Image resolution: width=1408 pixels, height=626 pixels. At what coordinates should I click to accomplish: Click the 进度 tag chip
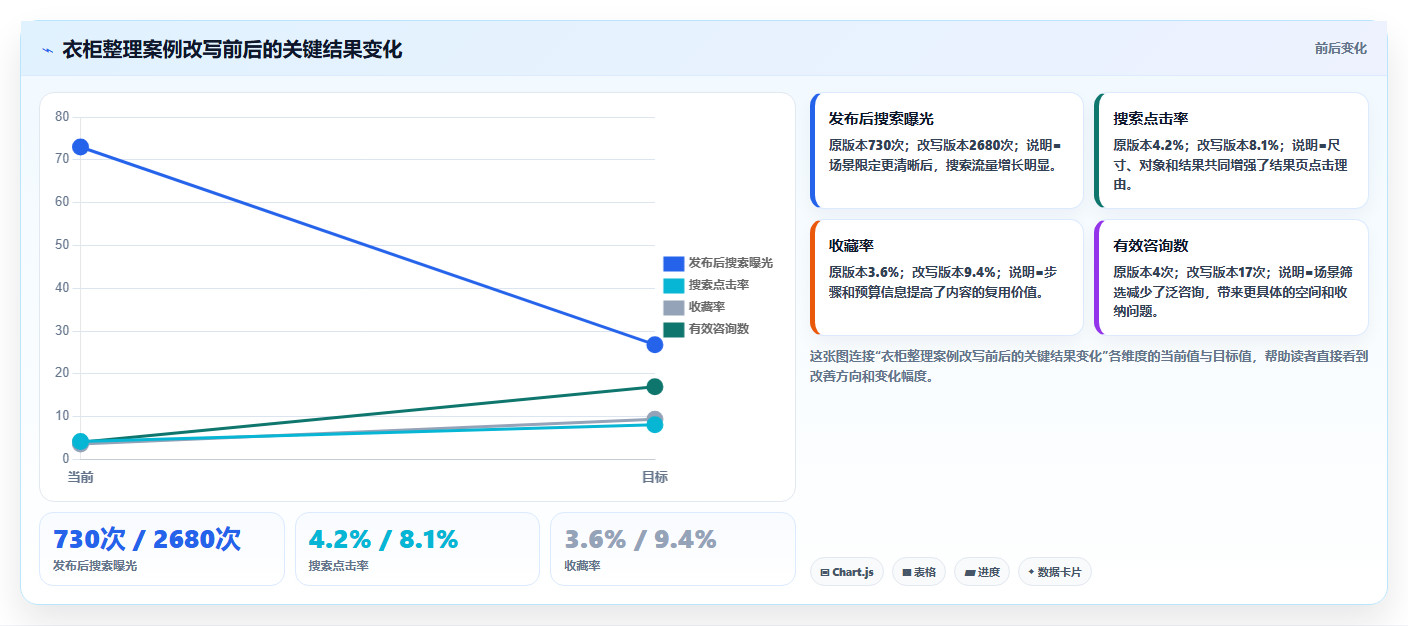(x=982, y=572)
